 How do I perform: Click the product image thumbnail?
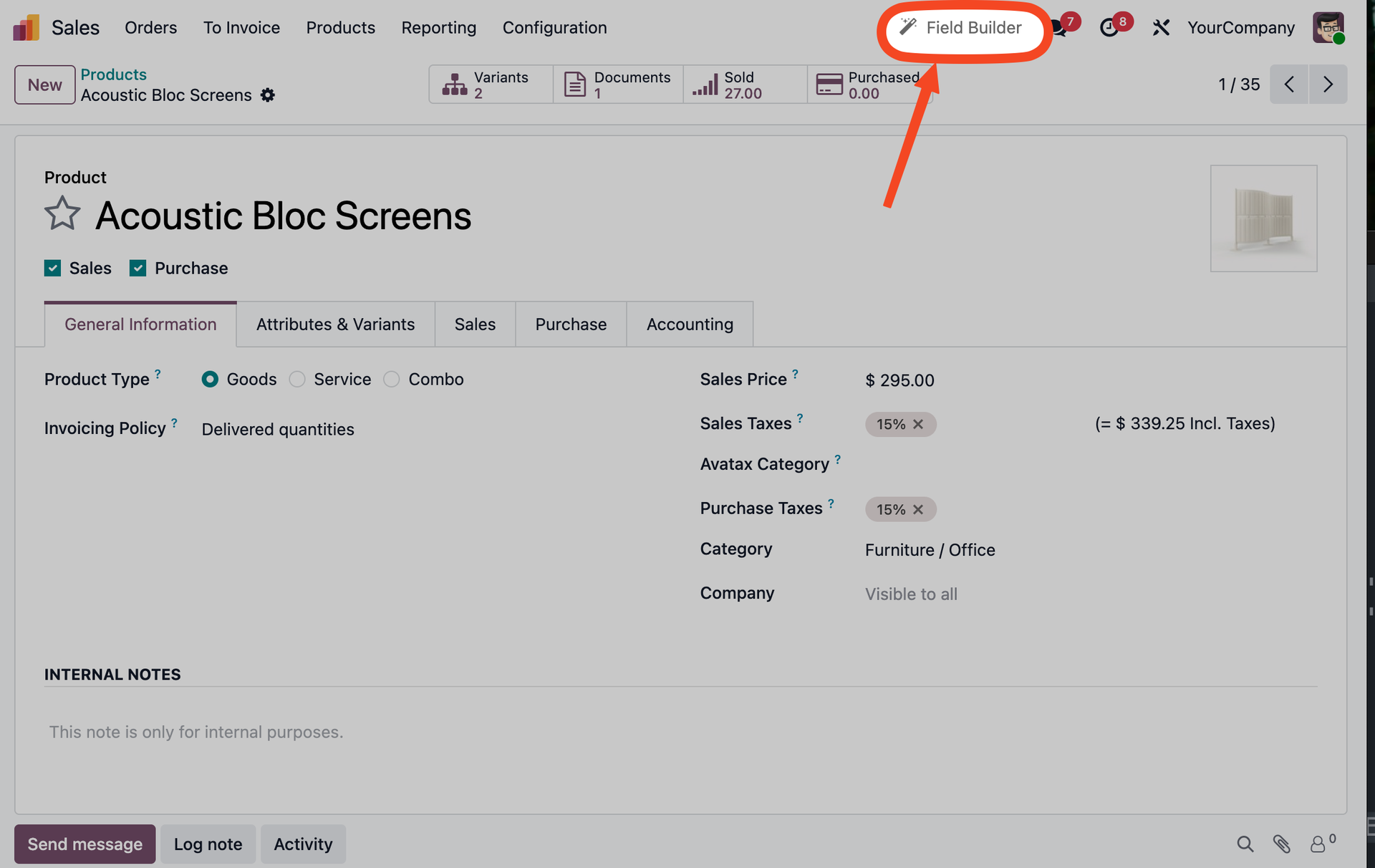1263,218
